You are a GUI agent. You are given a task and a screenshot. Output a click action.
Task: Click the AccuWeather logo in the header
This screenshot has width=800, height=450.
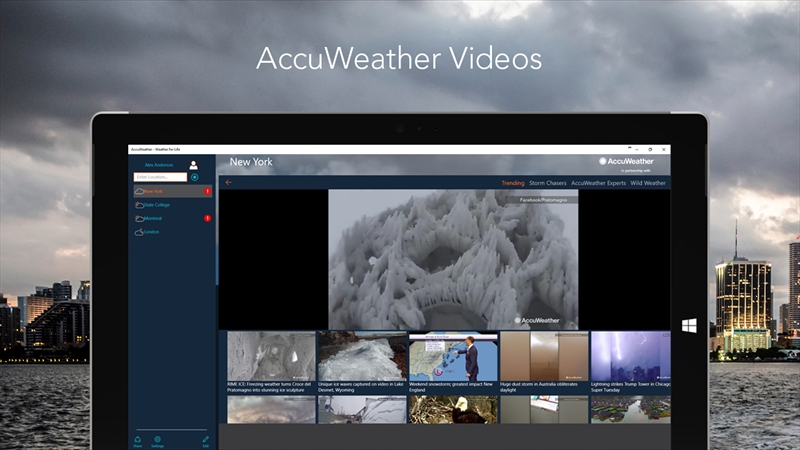pyautogui.click(x=626, y=161)
